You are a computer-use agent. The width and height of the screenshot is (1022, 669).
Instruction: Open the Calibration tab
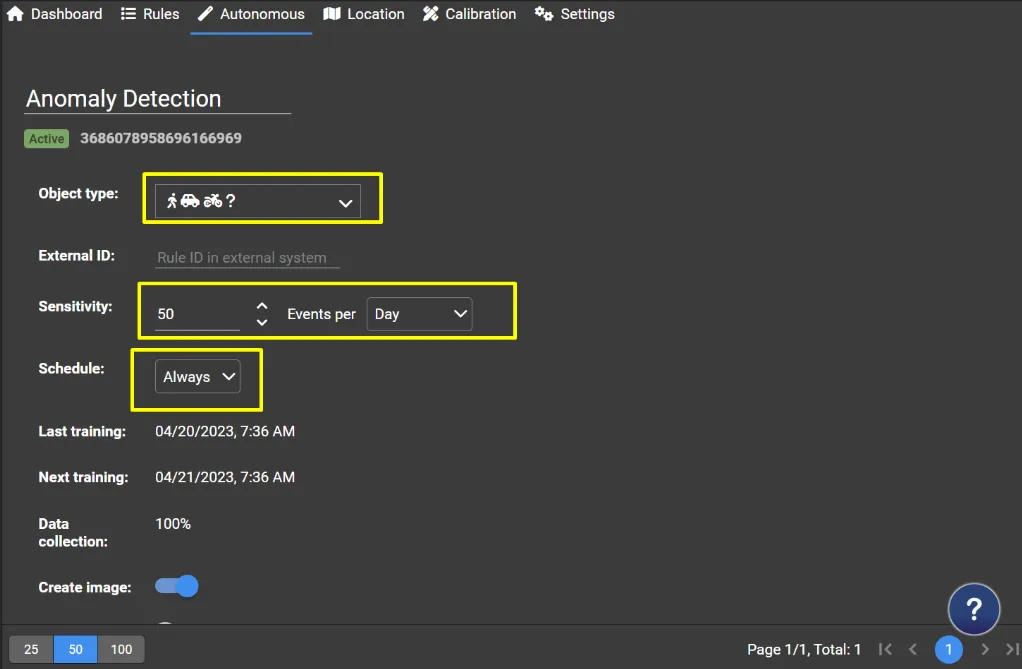pos(469,14)
